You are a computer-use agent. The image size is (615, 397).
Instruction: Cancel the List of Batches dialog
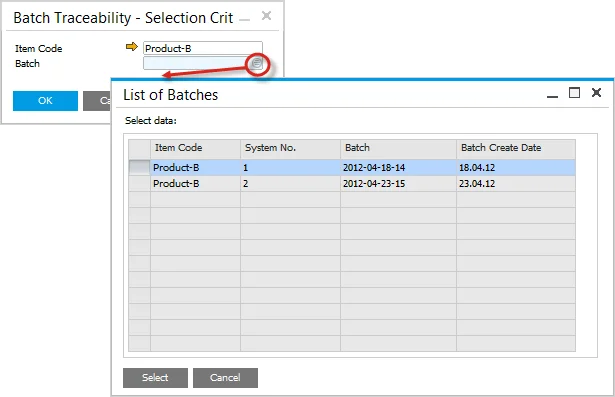(x=225, y=378)
